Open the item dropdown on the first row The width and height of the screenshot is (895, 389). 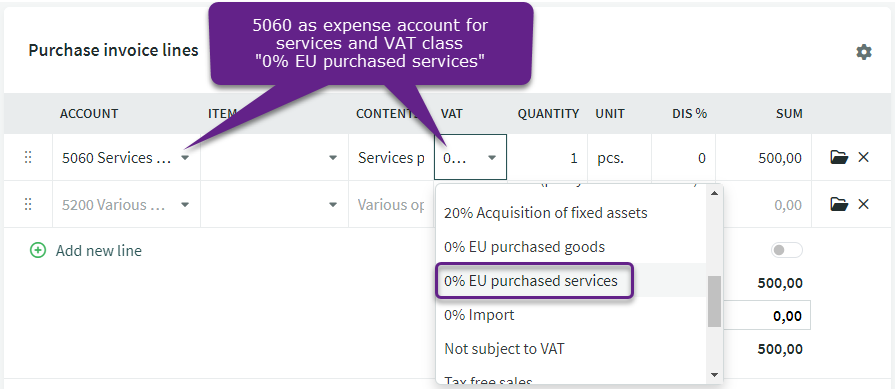[x=333, y=158]
